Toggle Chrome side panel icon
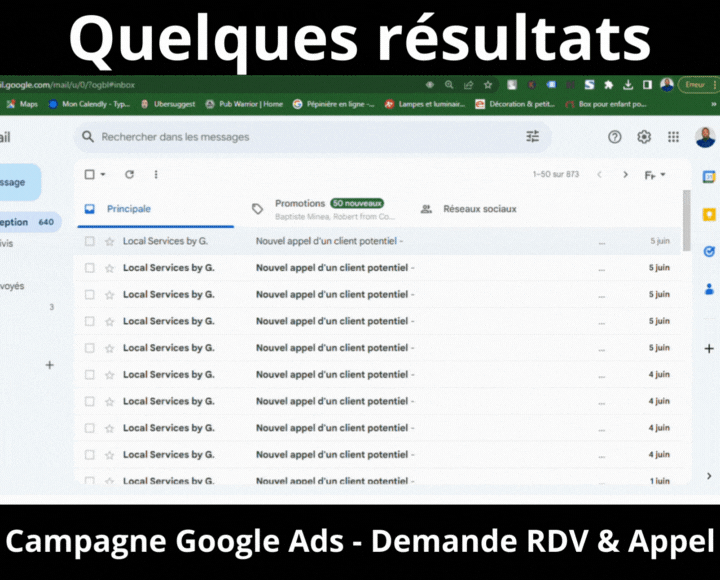Viewport: 720px width, 580px height. point(647,85)
